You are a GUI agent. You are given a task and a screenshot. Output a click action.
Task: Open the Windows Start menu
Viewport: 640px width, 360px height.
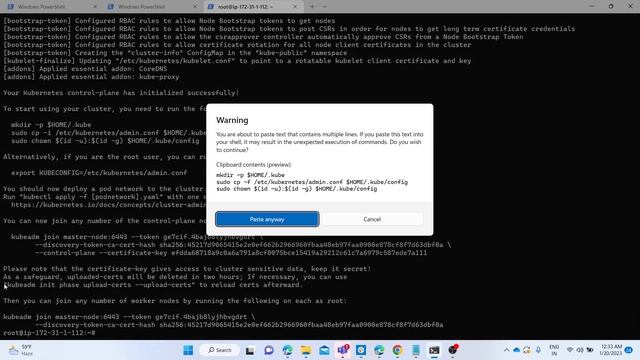188,350
